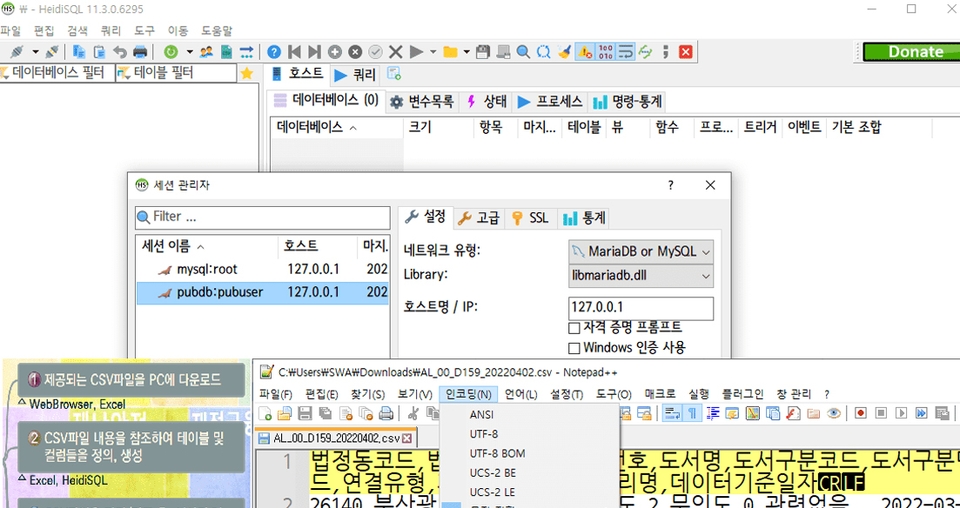
Task: Click the favorites star icon beside table filter
Action: tap(247, 73)
